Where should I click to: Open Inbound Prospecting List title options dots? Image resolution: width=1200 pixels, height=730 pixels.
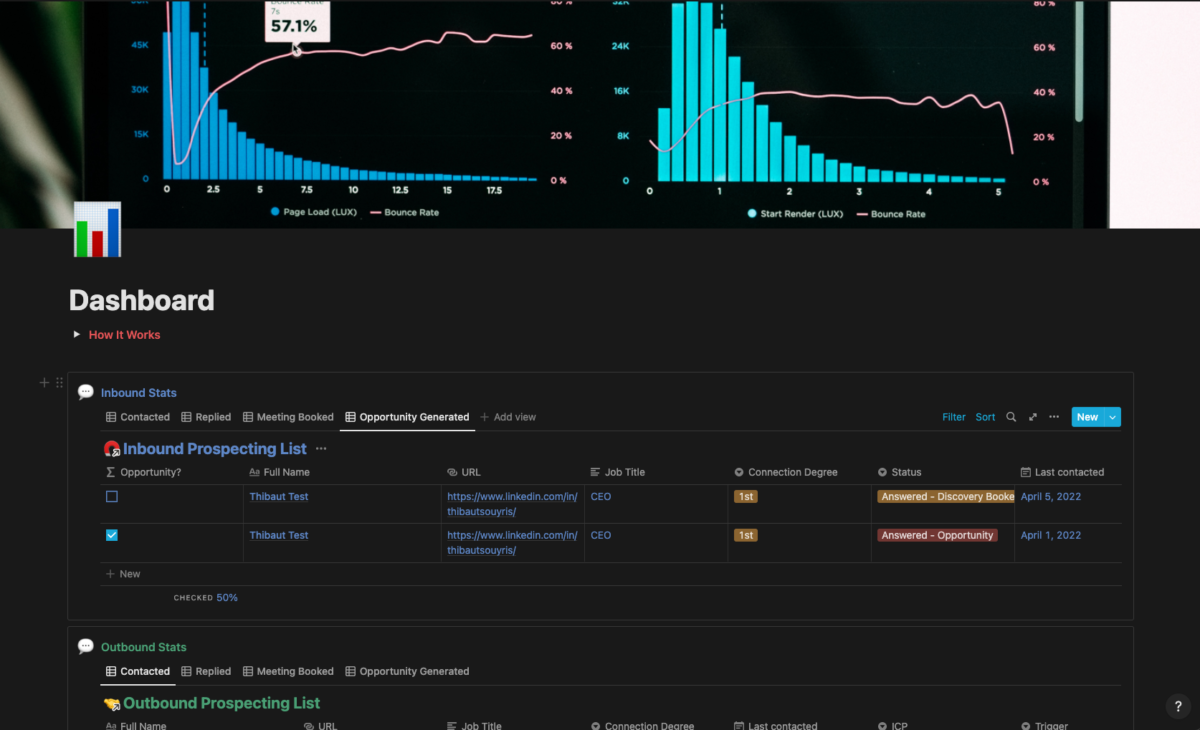pos(321,449)
